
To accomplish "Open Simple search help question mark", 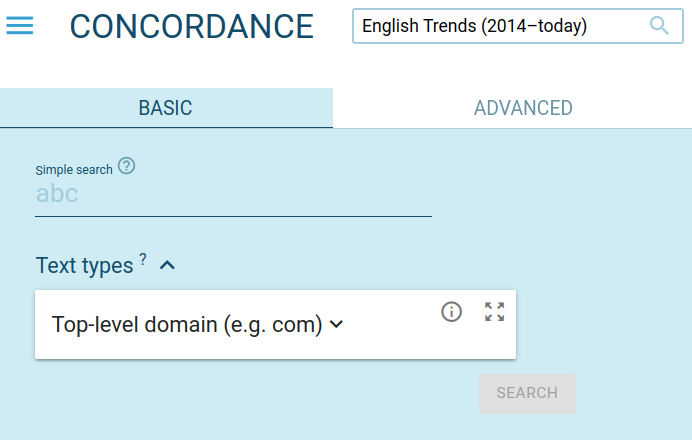I will 126,167.
